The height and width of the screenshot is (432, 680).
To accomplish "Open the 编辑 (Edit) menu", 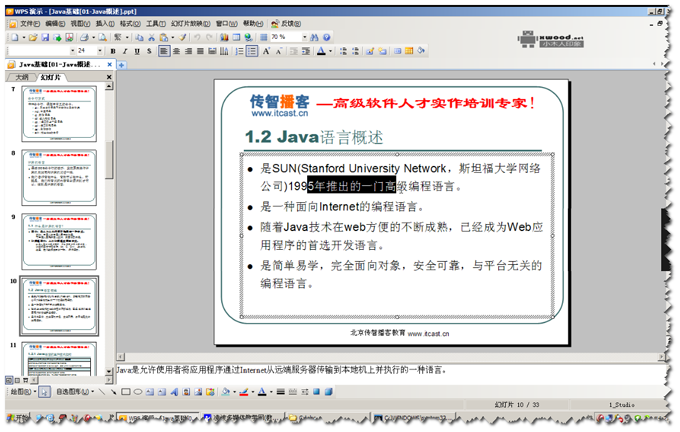I will 55,23.
